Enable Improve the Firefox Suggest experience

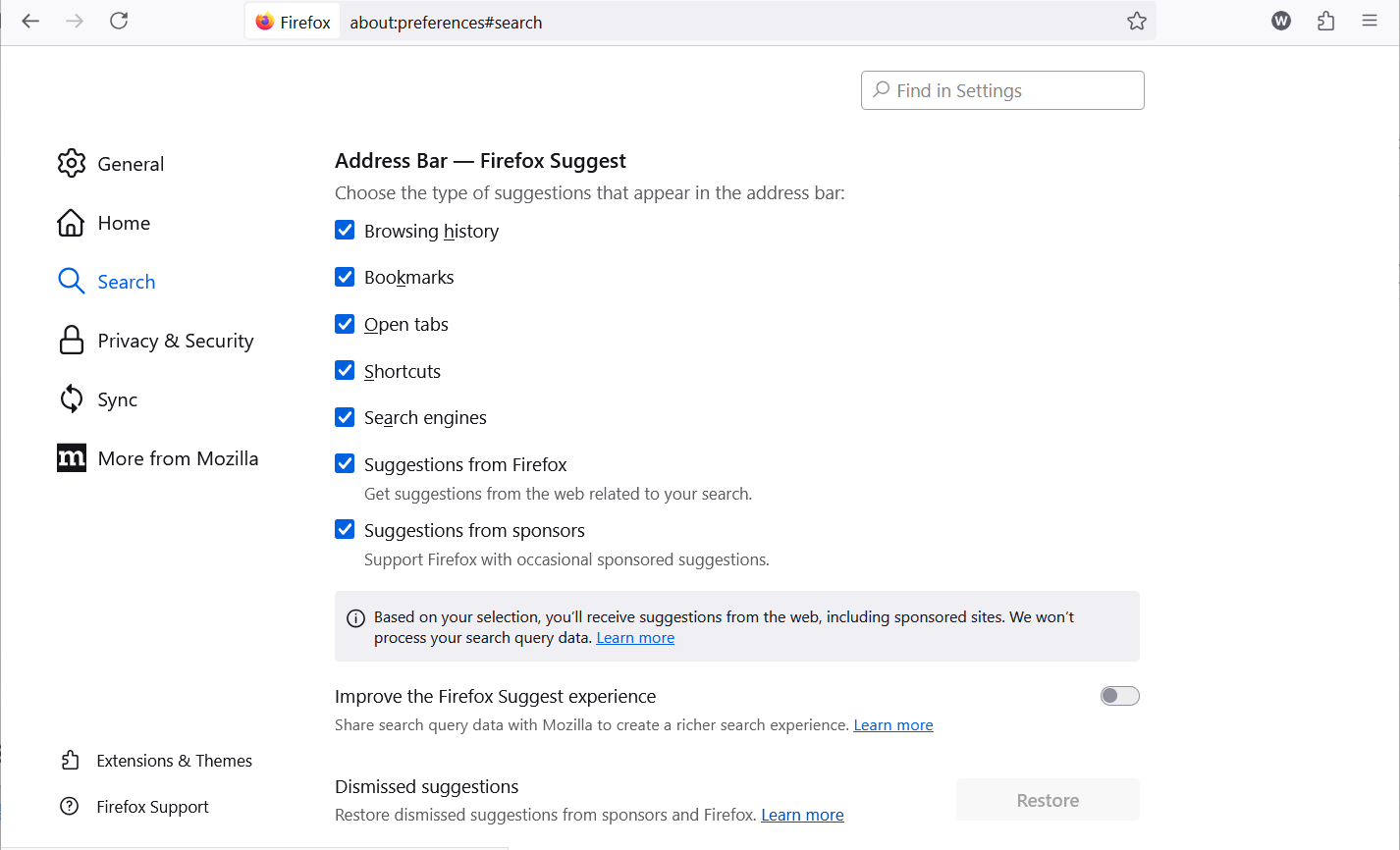pos(1119,695)
